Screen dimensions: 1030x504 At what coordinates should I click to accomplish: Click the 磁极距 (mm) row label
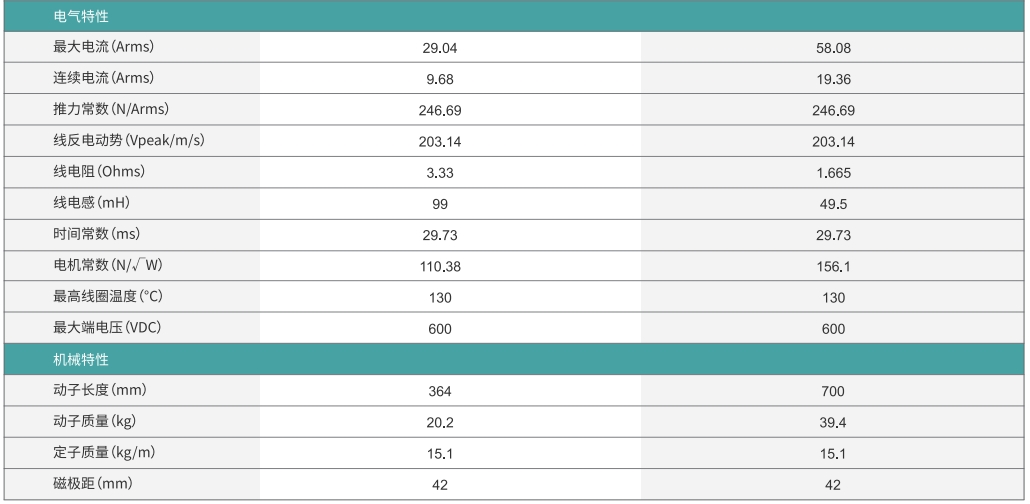pyautogui.click(x=91, y=484)
